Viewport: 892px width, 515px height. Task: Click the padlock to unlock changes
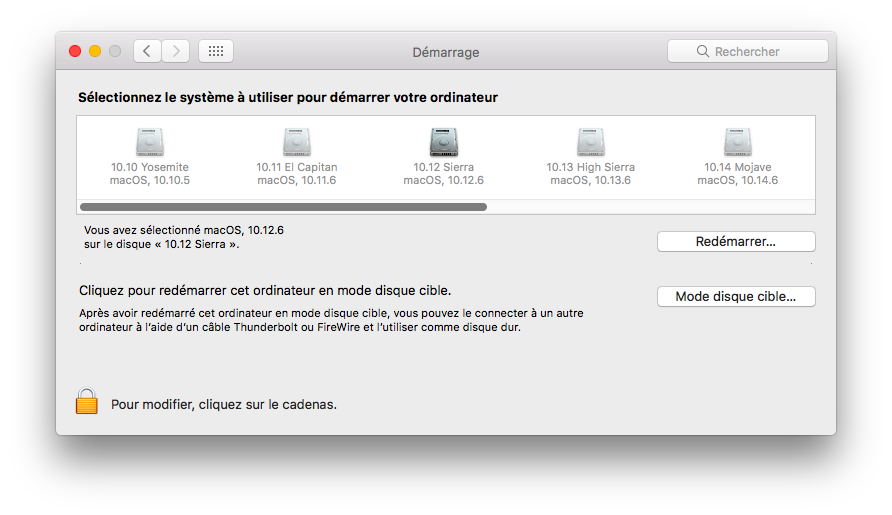[x=86, y=401]
